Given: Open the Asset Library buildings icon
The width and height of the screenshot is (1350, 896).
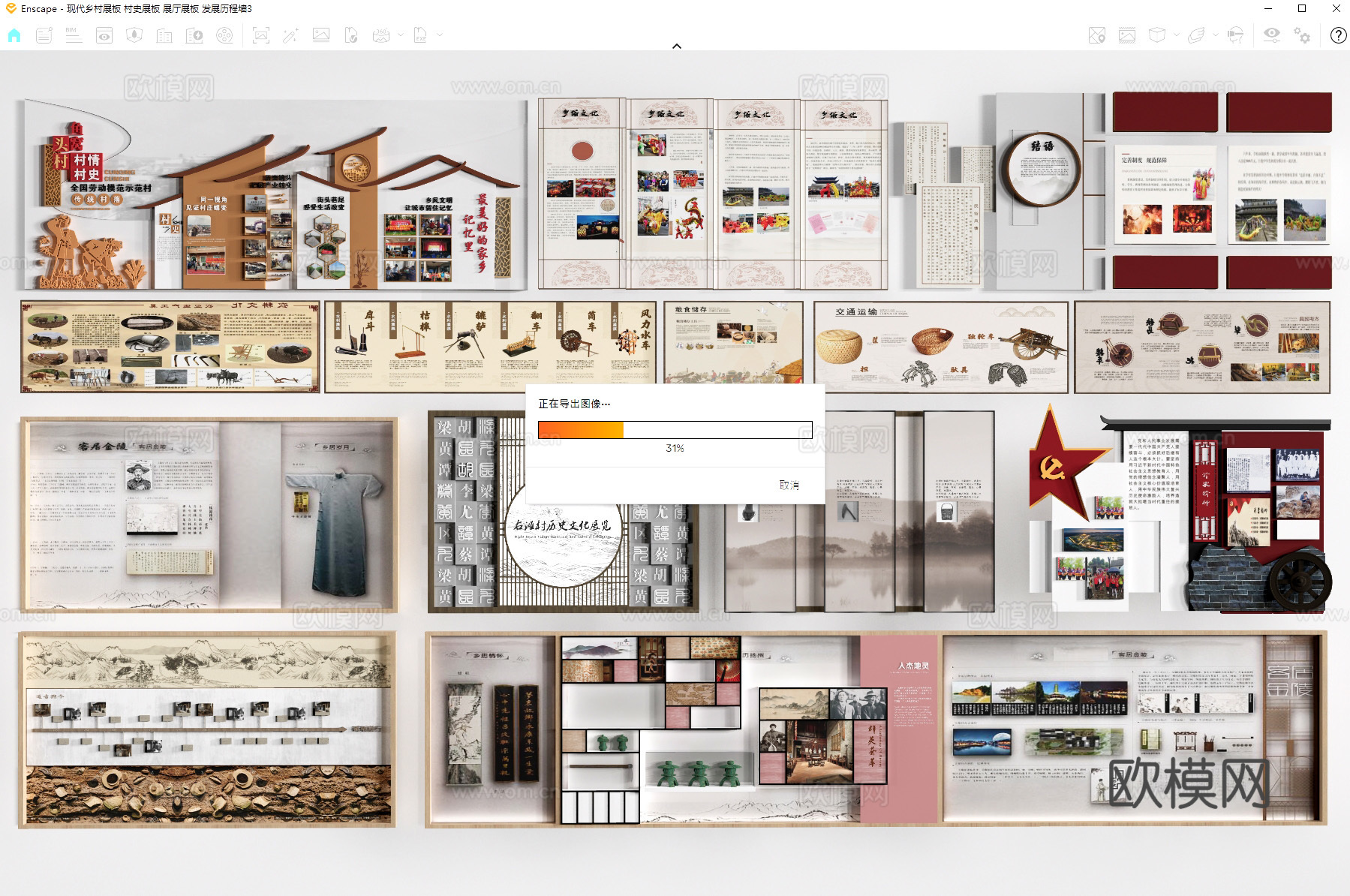Looking at the screenshot, I should point(164,35).
